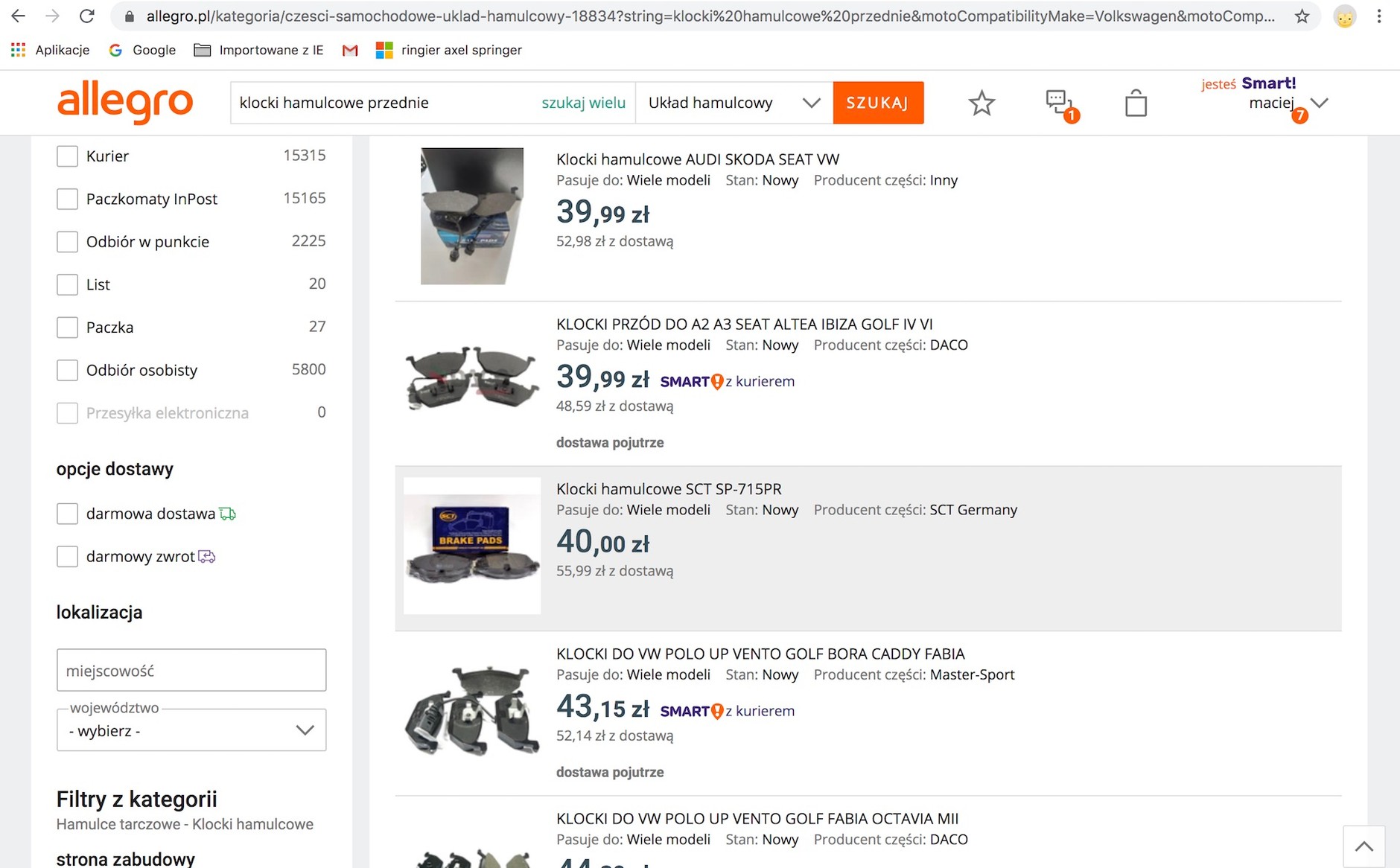Check the Kurier delivery checkbox
This screenshot has width=1400, height=868.
tap(67, 156)
